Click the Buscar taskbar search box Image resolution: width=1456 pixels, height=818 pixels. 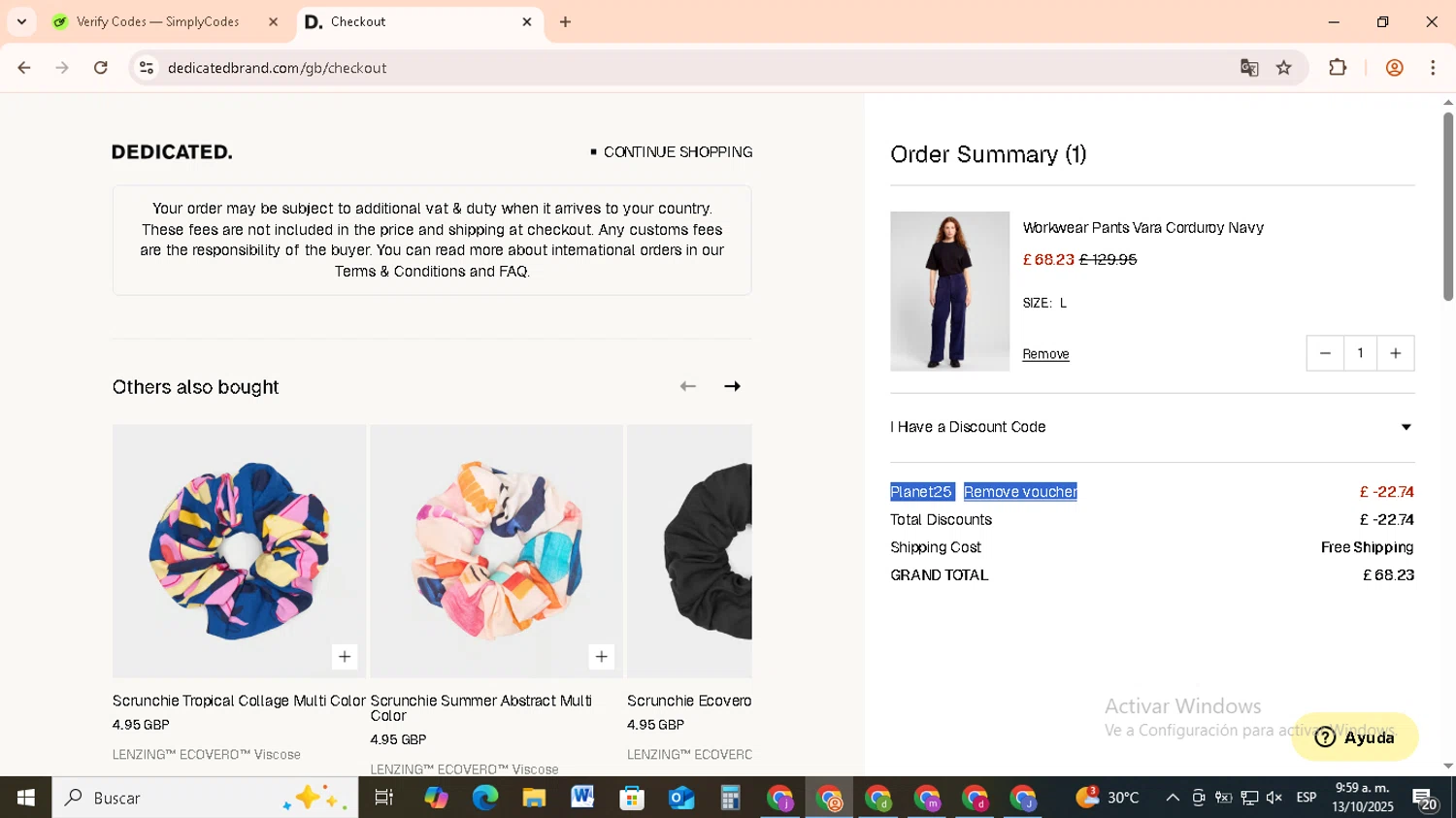click(x=205, y=798)
